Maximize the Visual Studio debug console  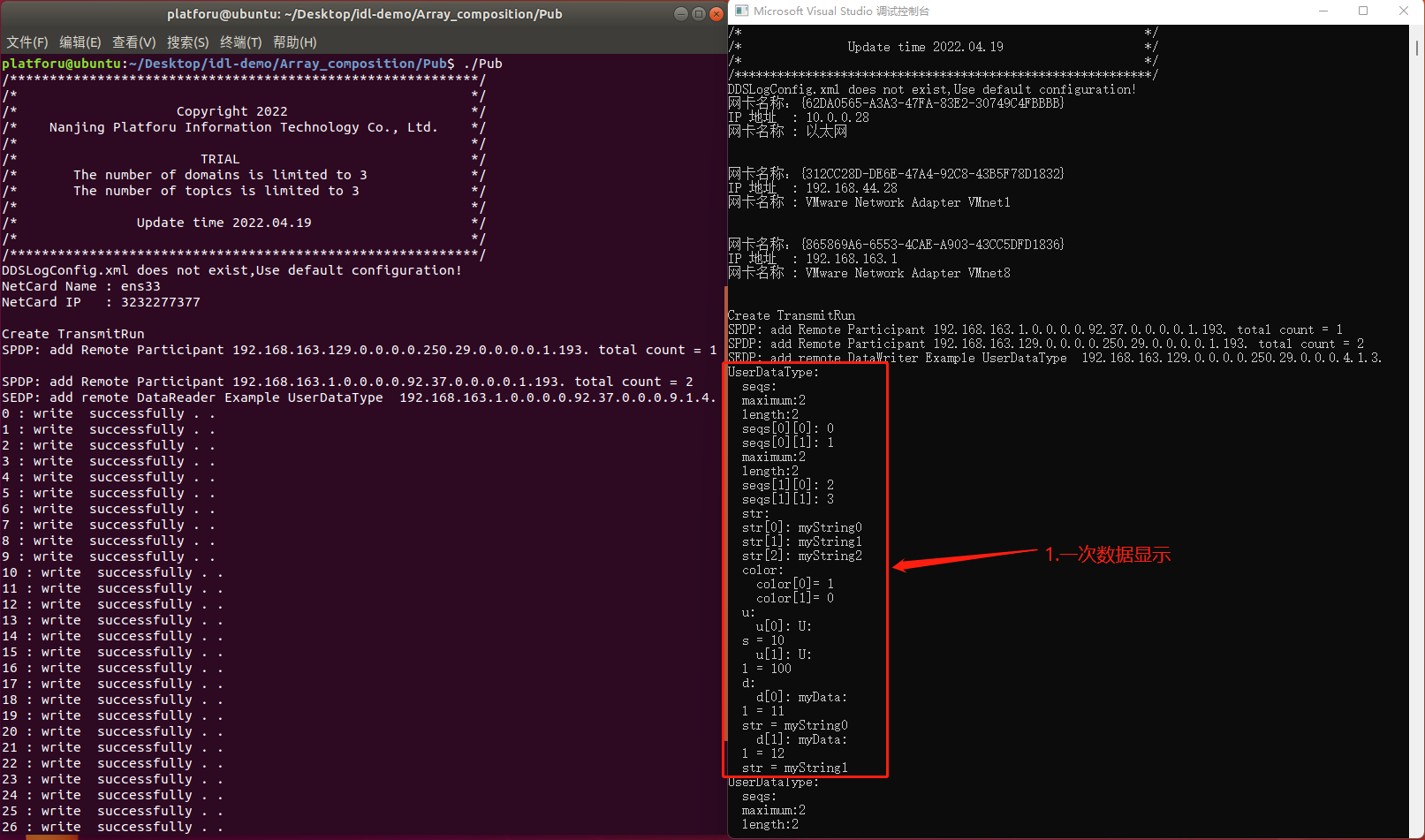1363,11
